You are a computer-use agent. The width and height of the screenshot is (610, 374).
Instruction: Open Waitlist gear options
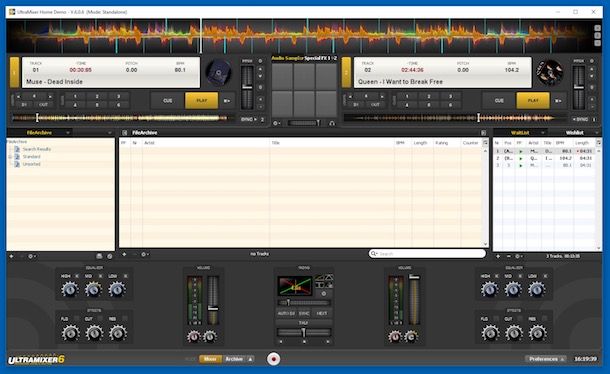point(518,256)
